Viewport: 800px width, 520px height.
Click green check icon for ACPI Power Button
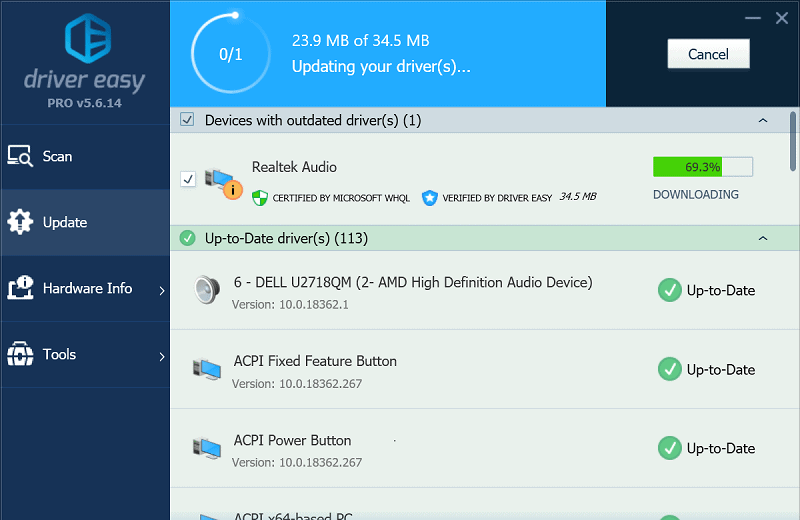(669, 448)
